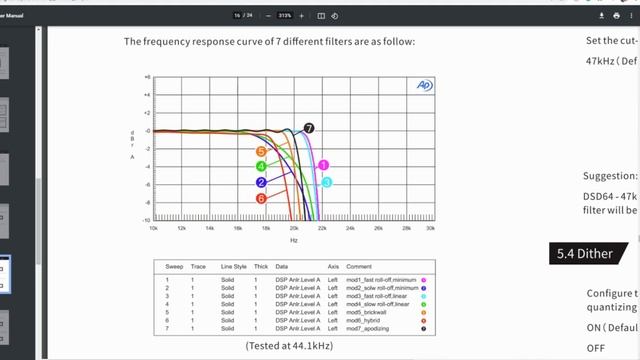
Task: Click the mod1_fast roll-off,minimum comment
Action: click(381, 280)
